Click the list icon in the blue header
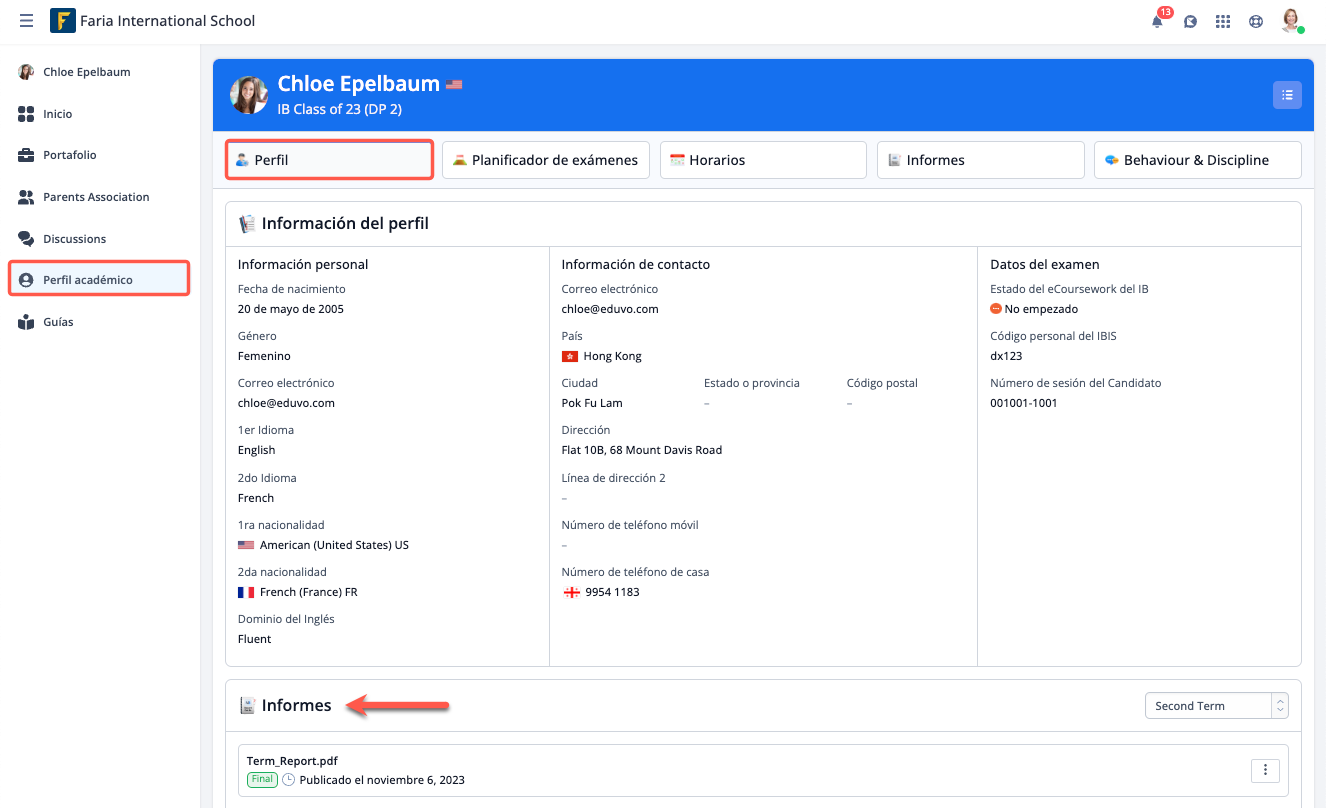This screenshot has height=808, width=1326. 1287,95
